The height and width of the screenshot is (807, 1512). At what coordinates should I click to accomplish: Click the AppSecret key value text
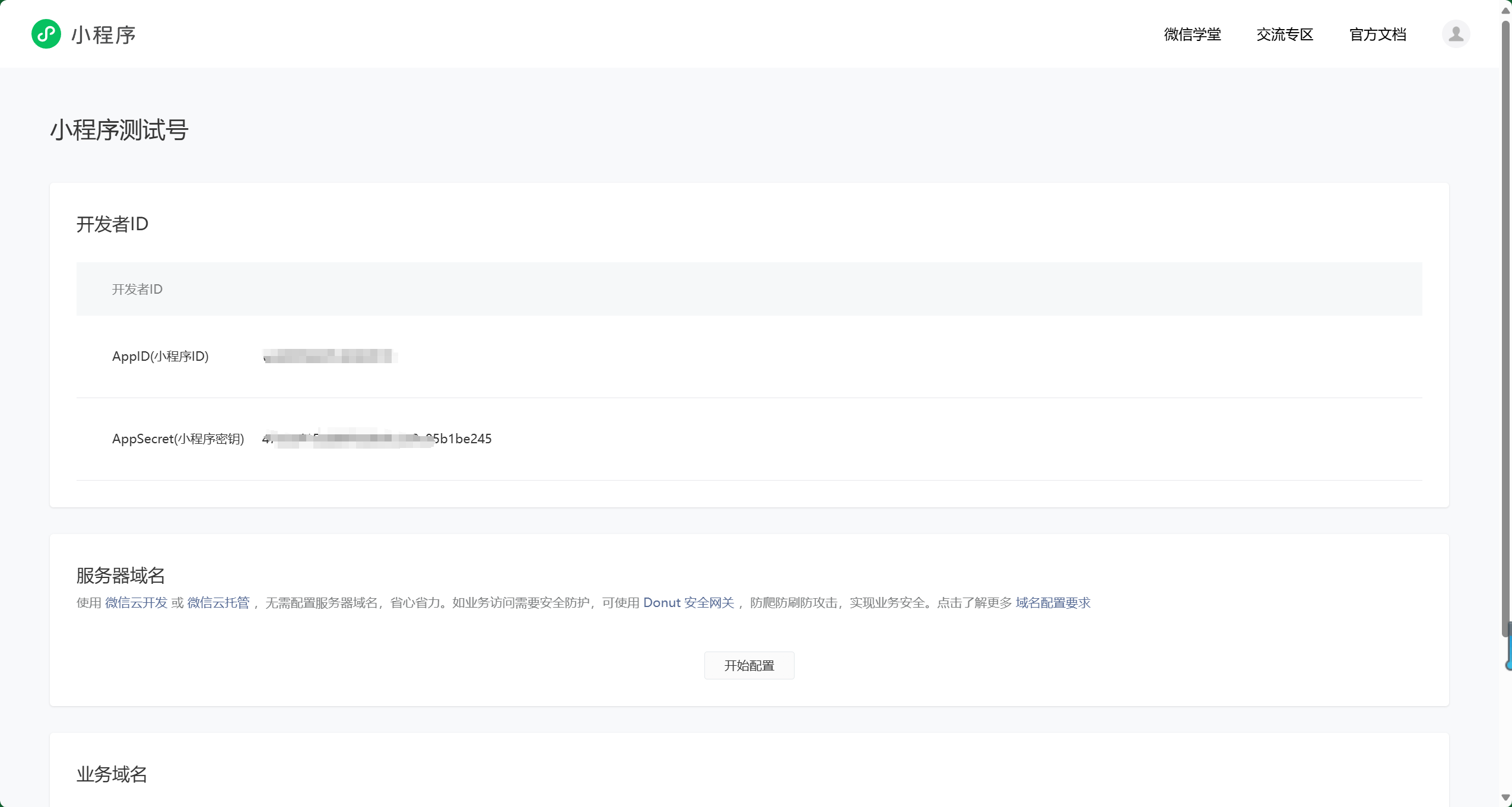377,439
